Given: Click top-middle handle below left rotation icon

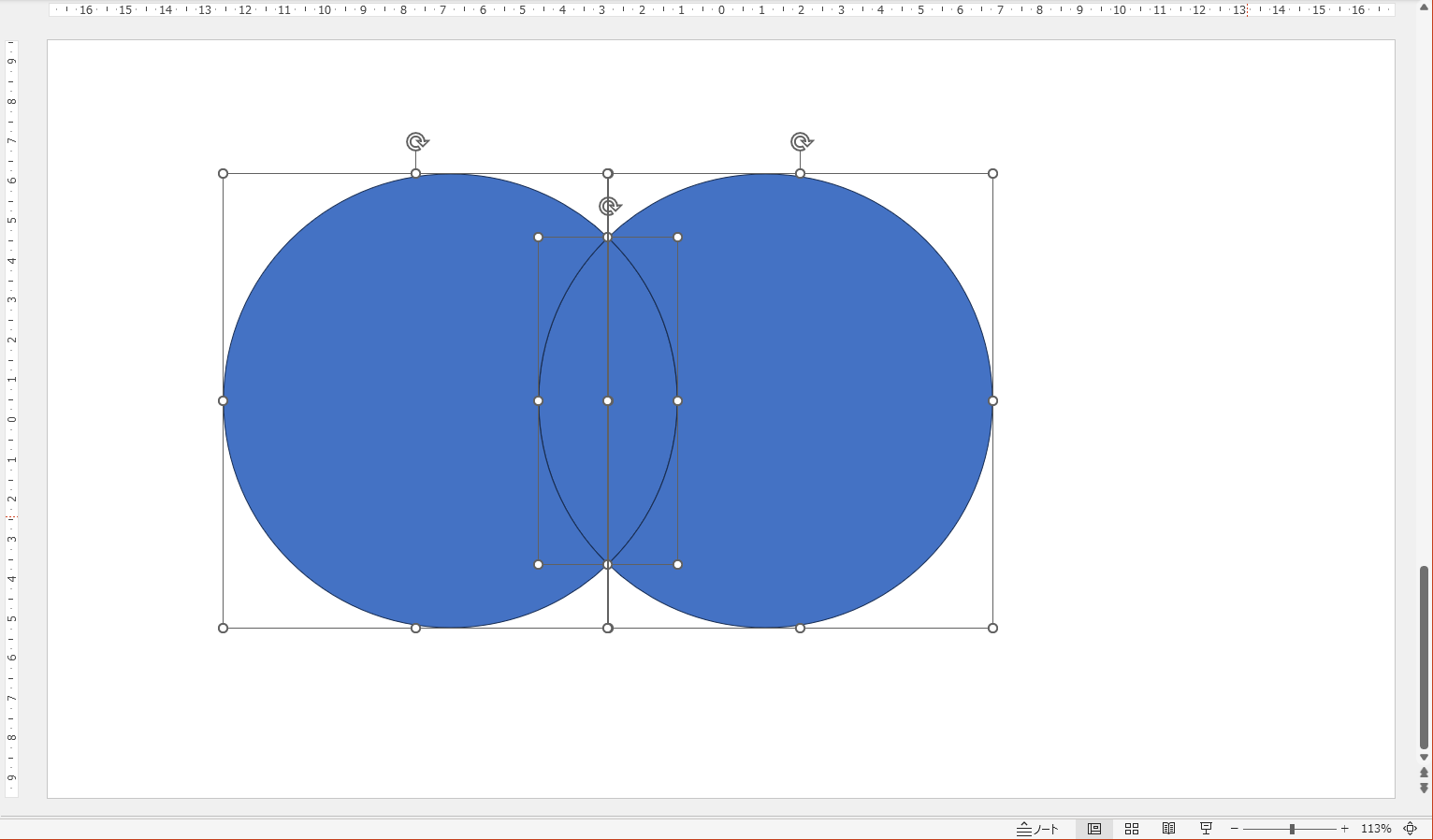Looking at the screenshot, I should click(416, 173).
